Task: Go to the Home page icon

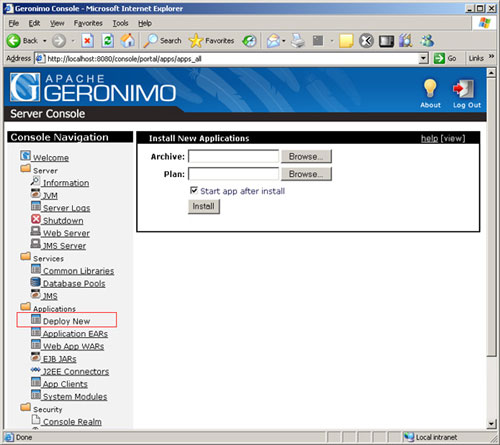Action: coord(128,41)
